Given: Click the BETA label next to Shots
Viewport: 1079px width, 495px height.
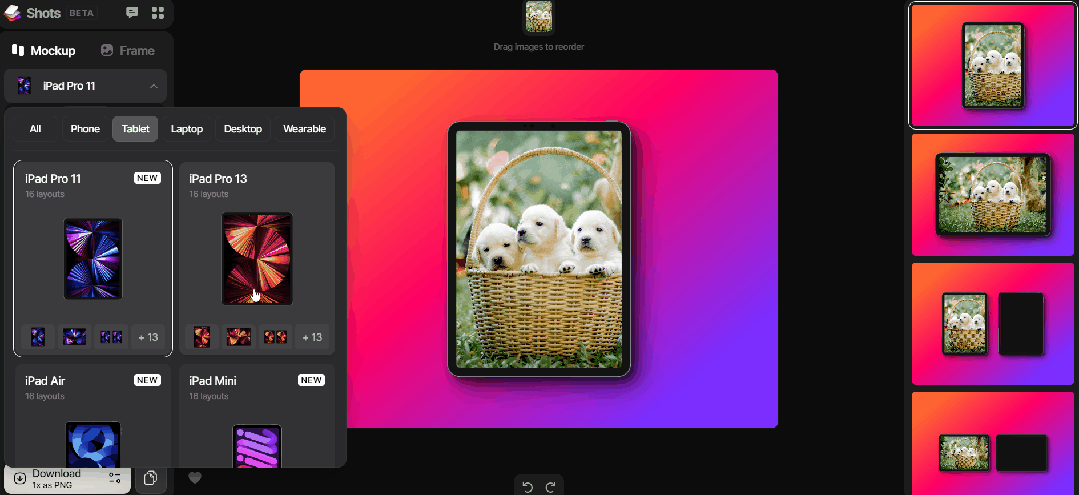Looking at the screenshot, I should pos(82,13).
